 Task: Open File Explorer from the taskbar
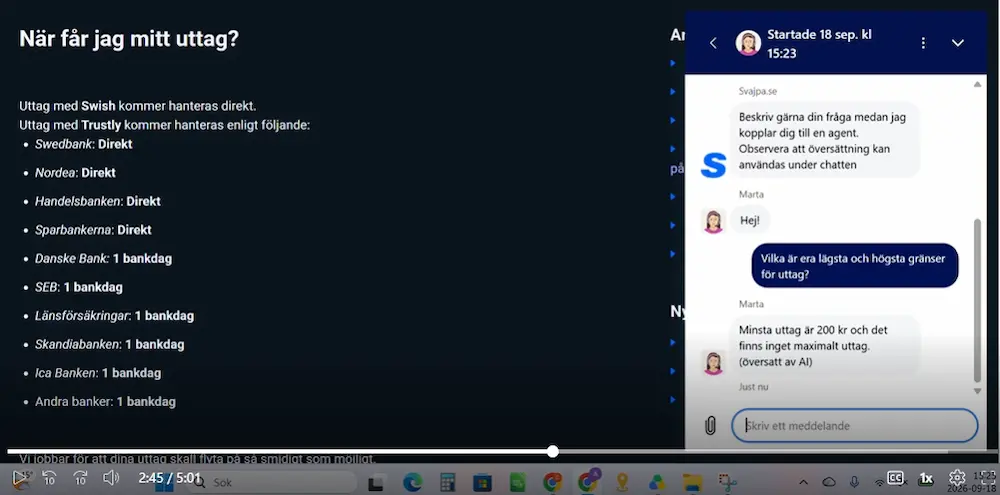click(692, 483)
